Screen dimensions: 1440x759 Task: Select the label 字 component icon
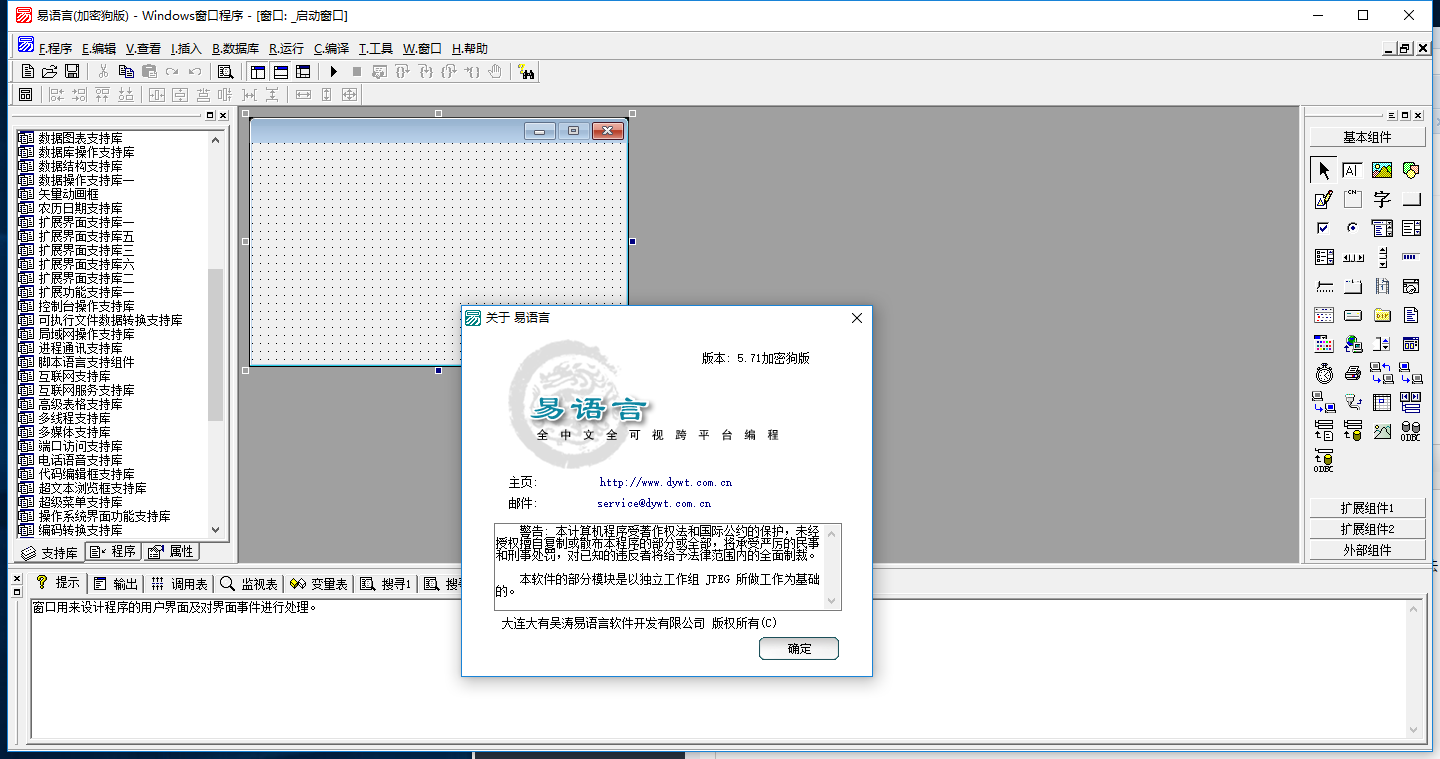pyautogui.click(x=1382, y=199)
